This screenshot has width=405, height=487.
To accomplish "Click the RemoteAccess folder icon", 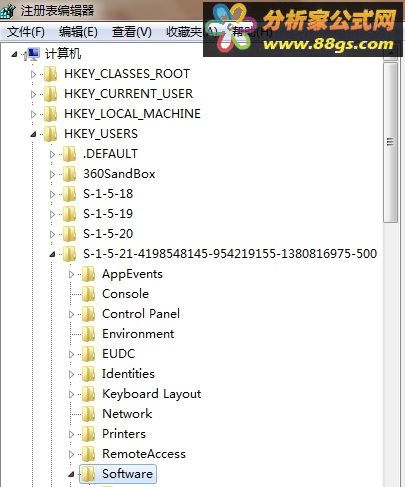I will click(89, 454).
